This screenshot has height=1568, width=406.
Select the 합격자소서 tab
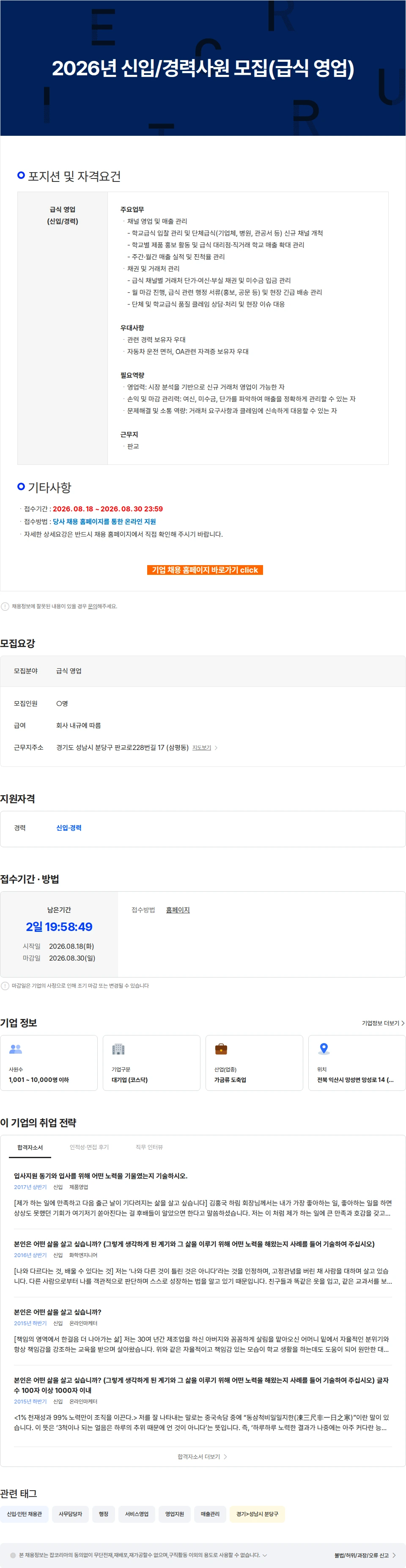[x=30, y=1148]
